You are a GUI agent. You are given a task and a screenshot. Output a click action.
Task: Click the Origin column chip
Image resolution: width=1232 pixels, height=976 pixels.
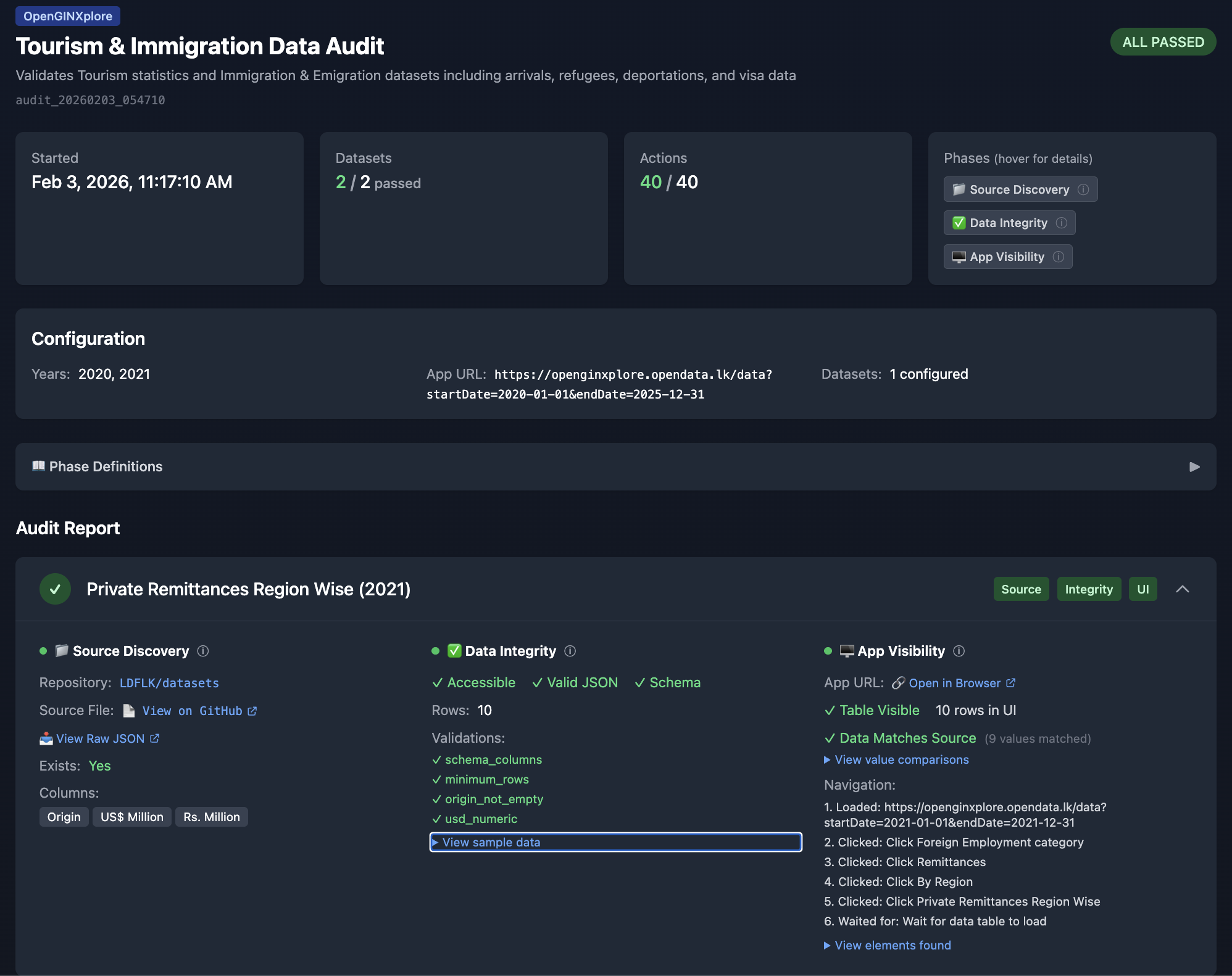(64, 817)
